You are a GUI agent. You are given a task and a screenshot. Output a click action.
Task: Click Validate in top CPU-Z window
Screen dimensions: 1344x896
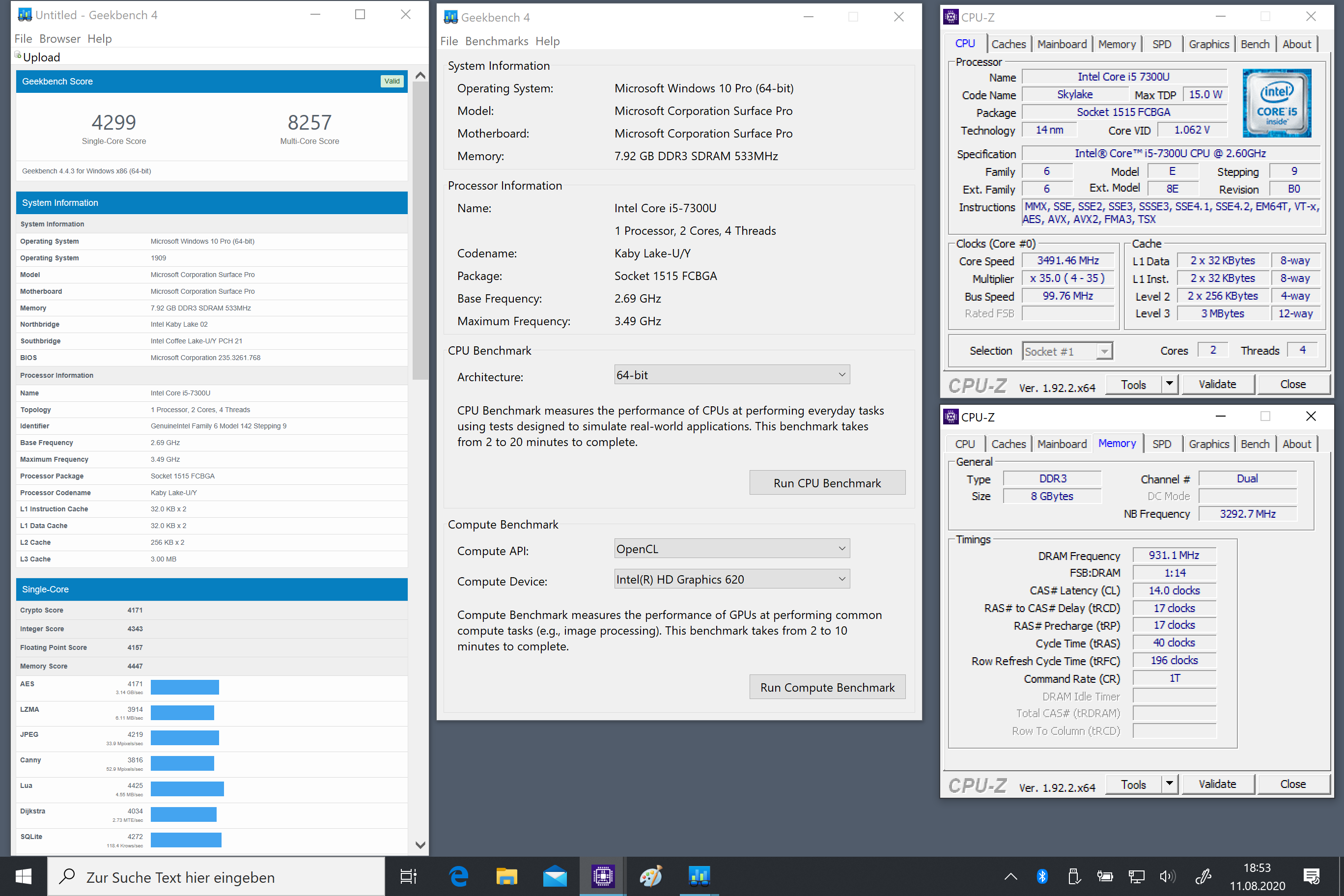pos(1217,384)
